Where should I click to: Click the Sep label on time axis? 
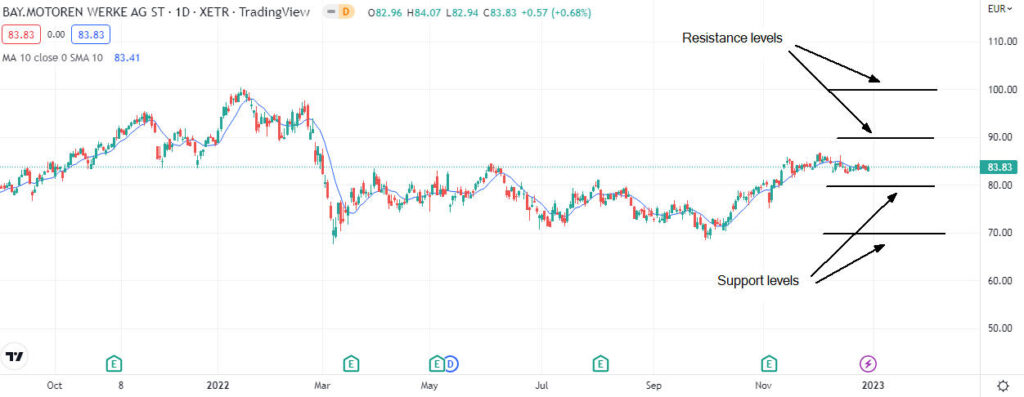(655, 385)
